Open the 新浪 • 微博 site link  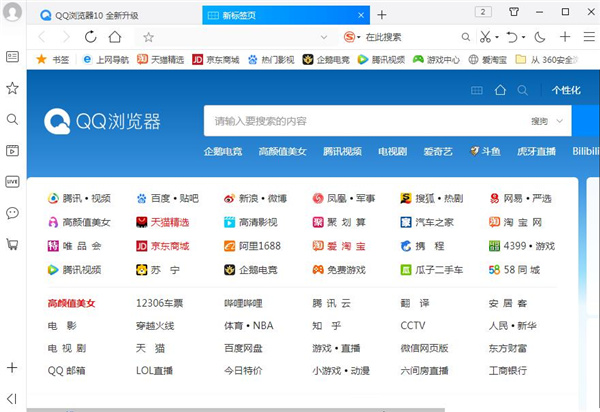coord(256,198)
